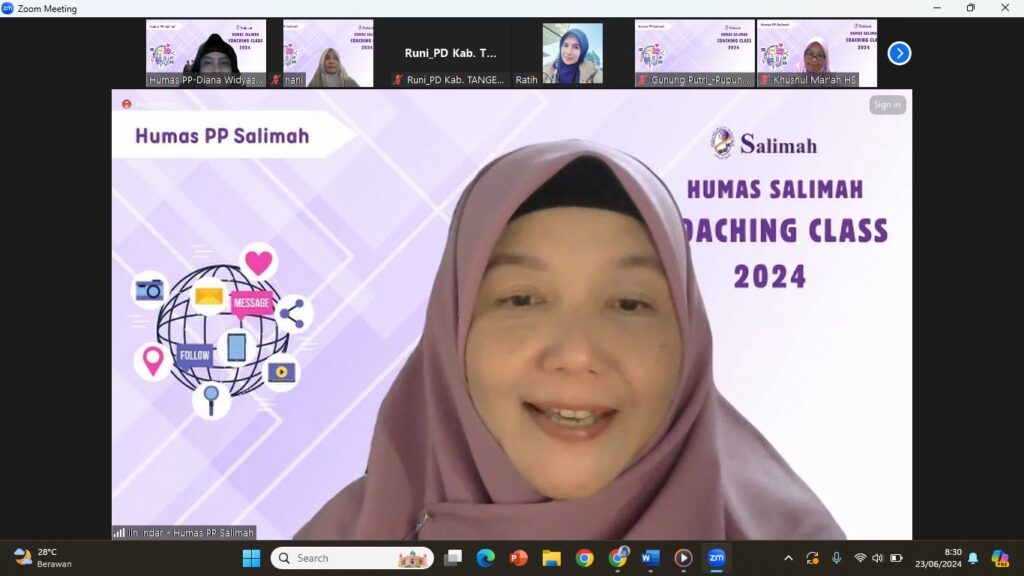
Task: Click the taskbar Search box
Action: (352, 558)
